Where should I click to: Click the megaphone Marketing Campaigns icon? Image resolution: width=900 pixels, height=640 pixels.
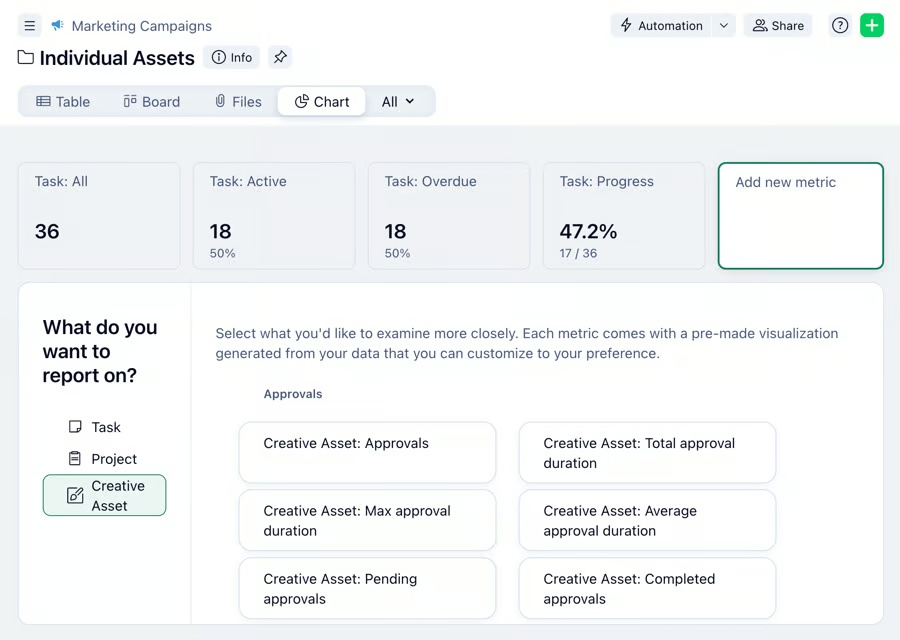pos(57,25)
